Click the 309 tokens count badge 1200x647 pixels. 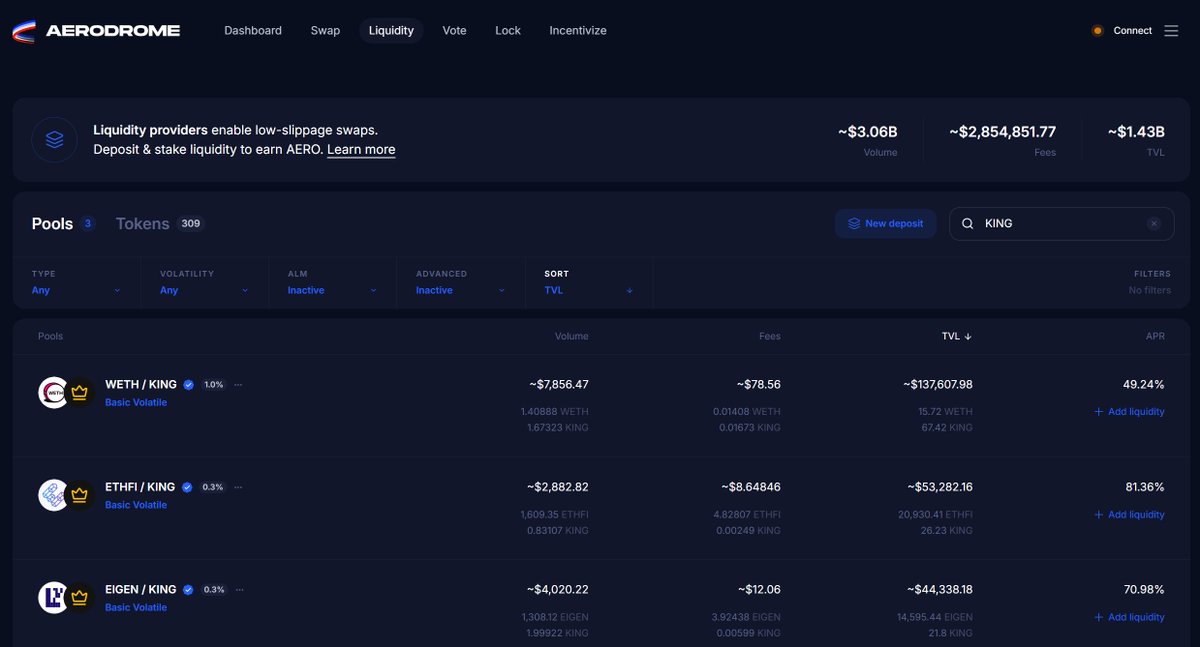click(190, 224)
